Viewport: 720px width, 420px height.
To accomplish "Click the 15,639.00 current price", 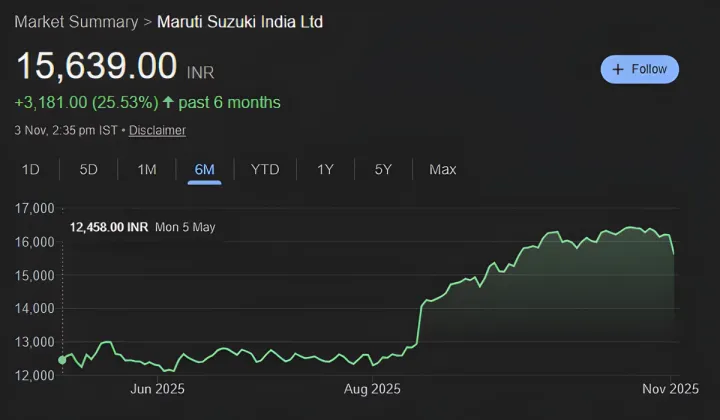I will [96, 67].
